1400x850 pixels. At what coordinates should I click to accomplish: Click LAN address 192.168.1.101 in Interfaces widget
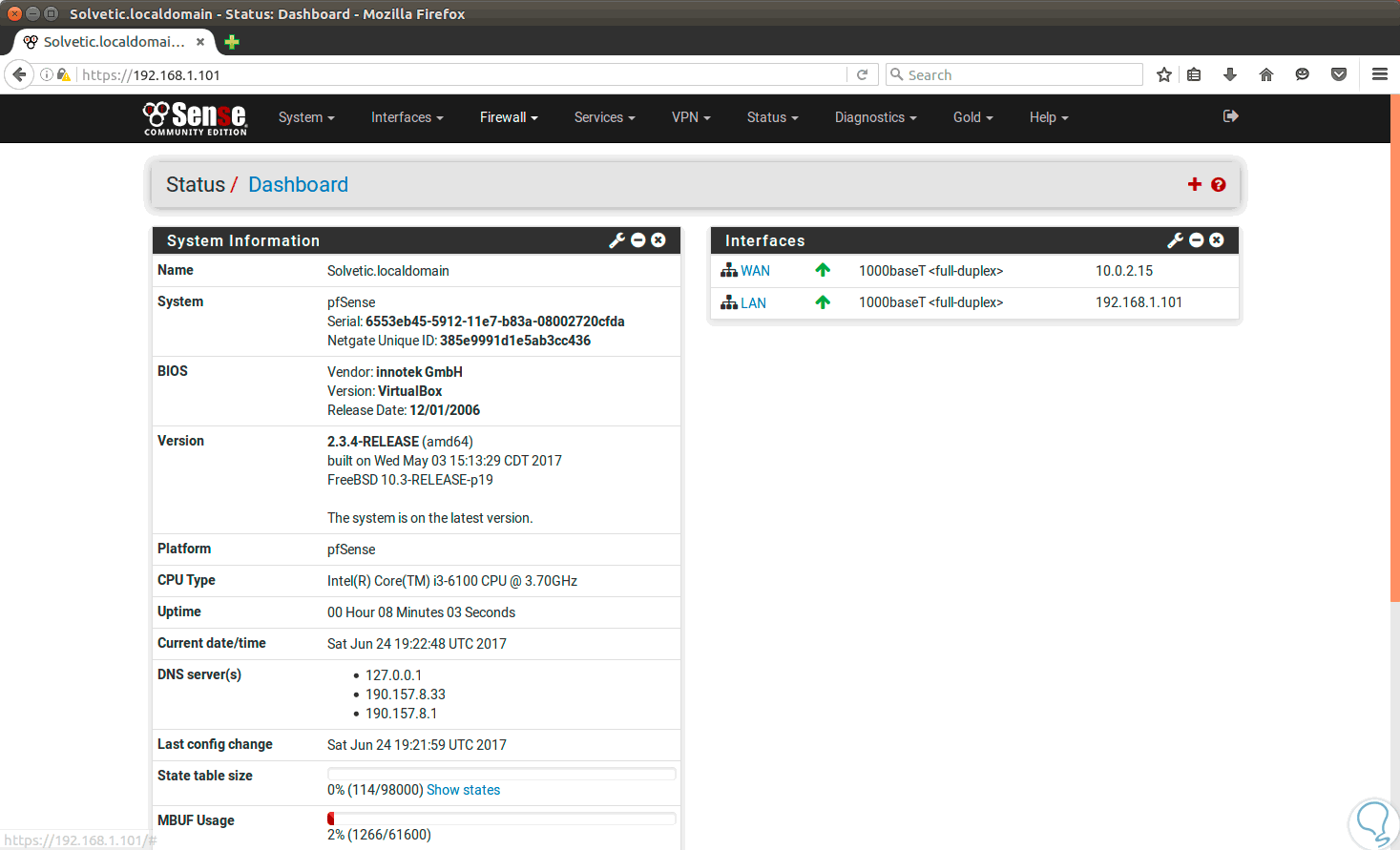(x=1139, y=302)
